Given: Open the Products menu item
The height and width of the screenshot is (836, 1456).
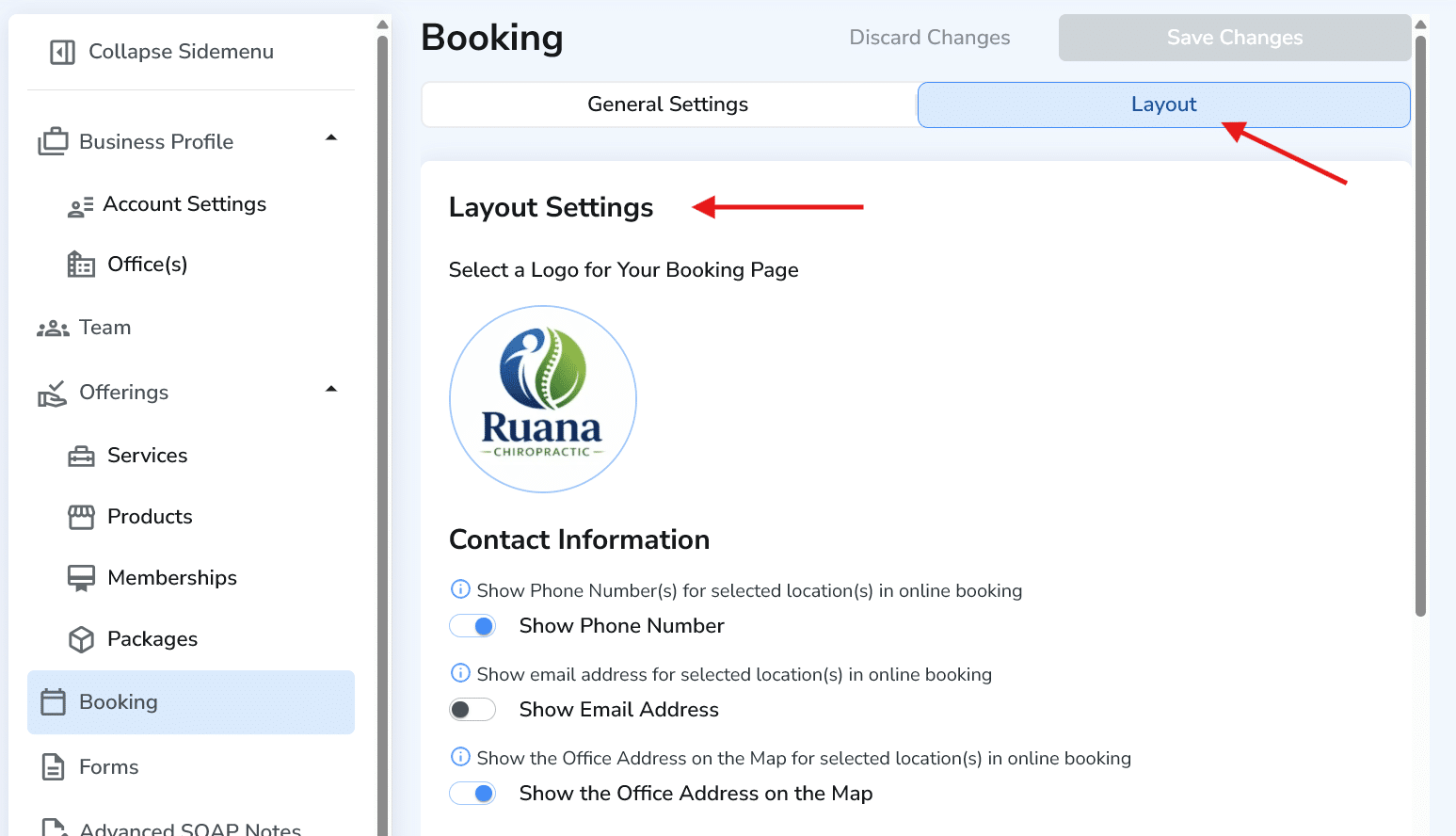Looking at the screenshot, I should coord(150,517).
